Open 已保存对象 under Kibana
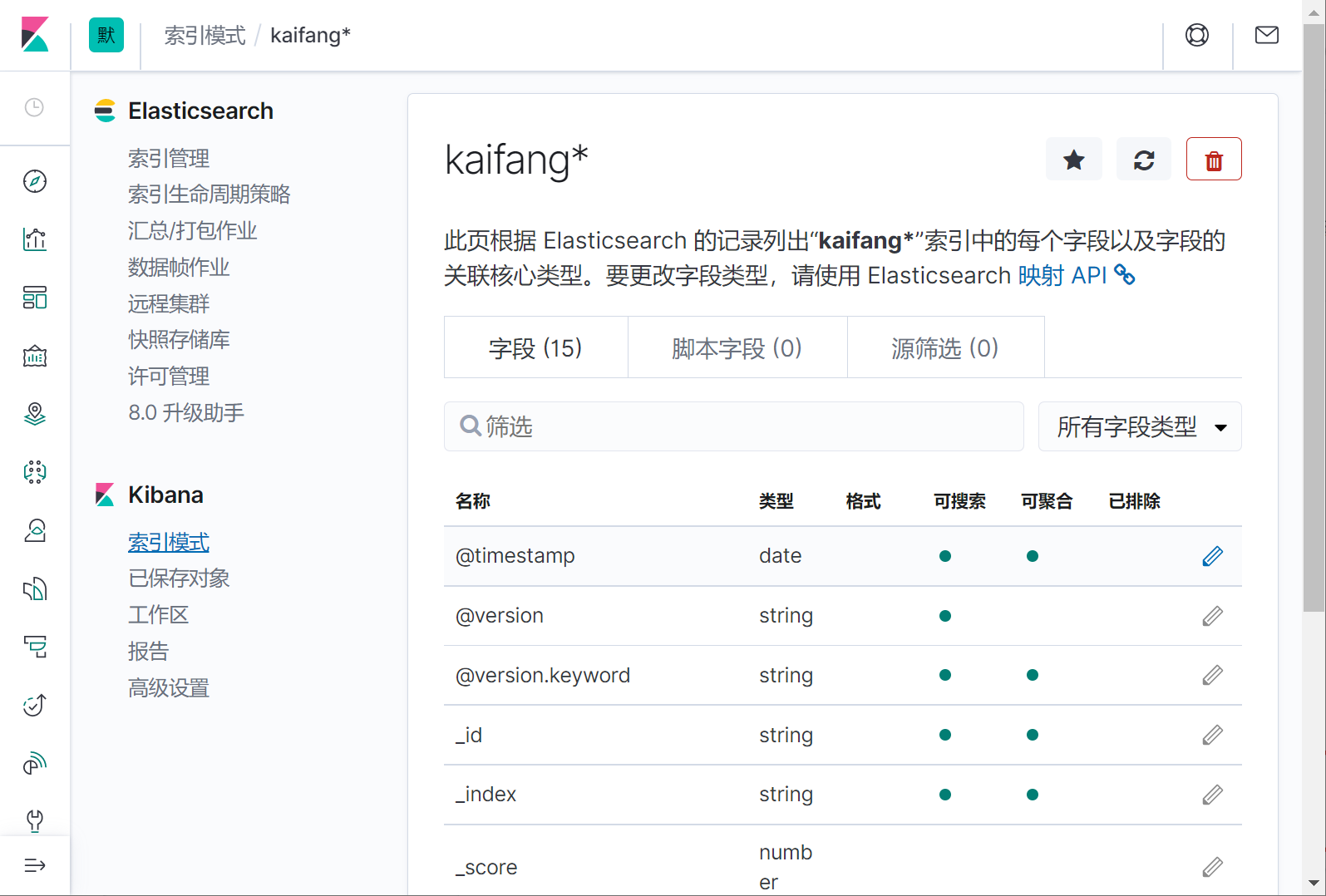The image size is (1326, 896). point(179,578)
